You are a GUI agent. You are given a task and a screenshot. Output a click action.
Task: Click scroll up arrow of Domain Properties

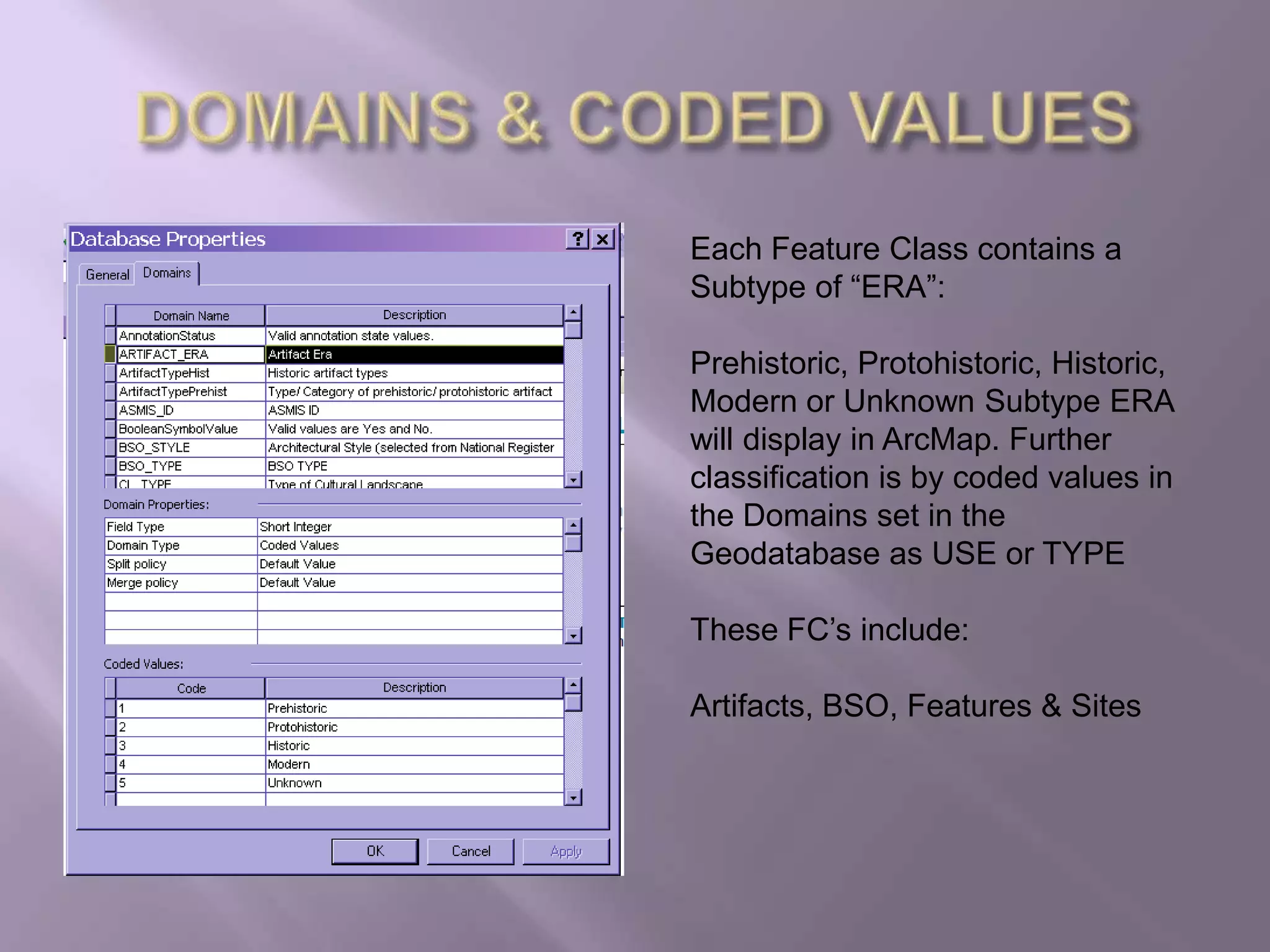tap(573, 526)
